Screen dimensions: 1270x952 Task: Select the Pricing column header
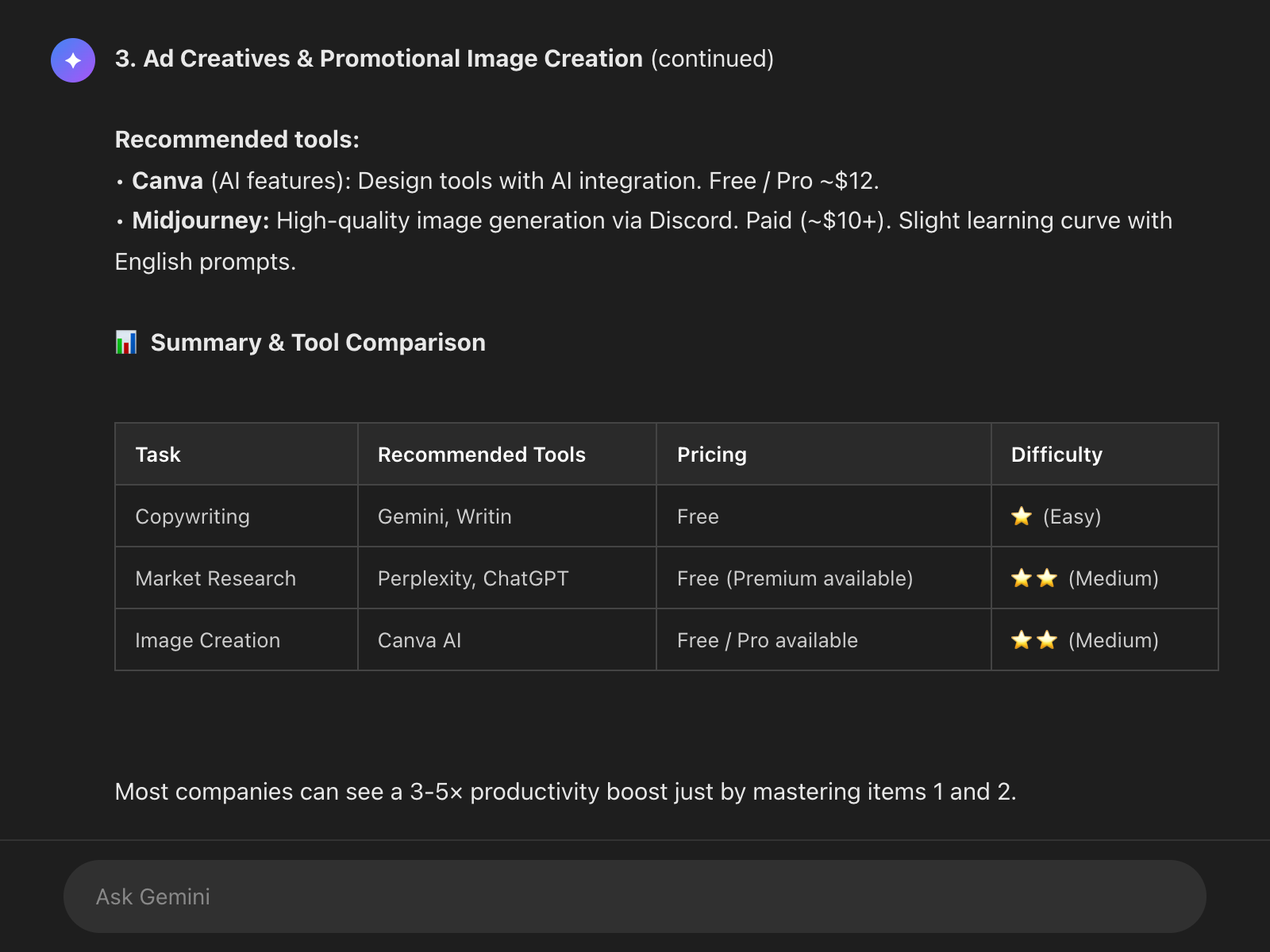(711, 455)
